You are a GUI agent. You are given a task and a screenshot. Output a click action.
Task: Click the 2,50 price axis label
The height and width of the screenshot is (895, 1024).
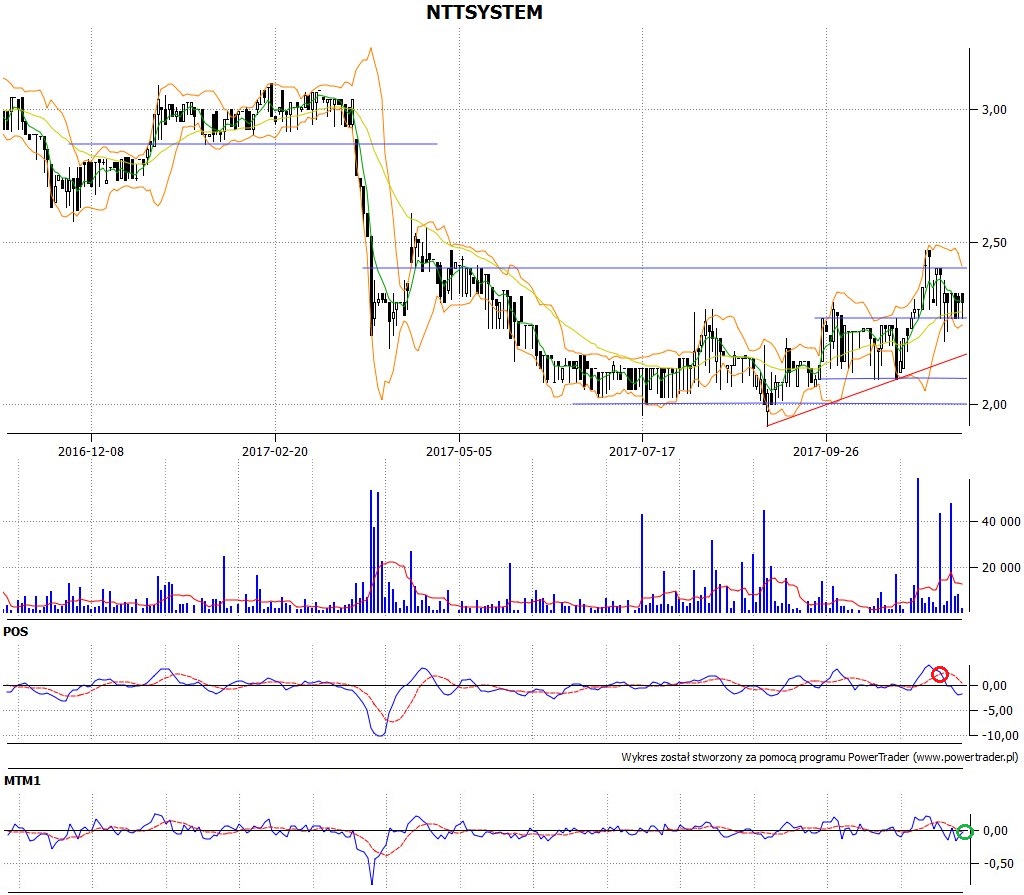(x=995, y=242)
